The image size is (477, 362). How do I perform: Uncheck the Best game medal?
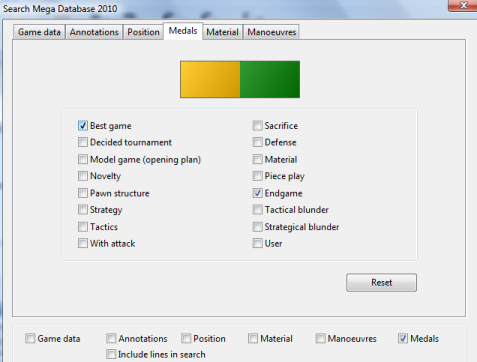[83, 126]
